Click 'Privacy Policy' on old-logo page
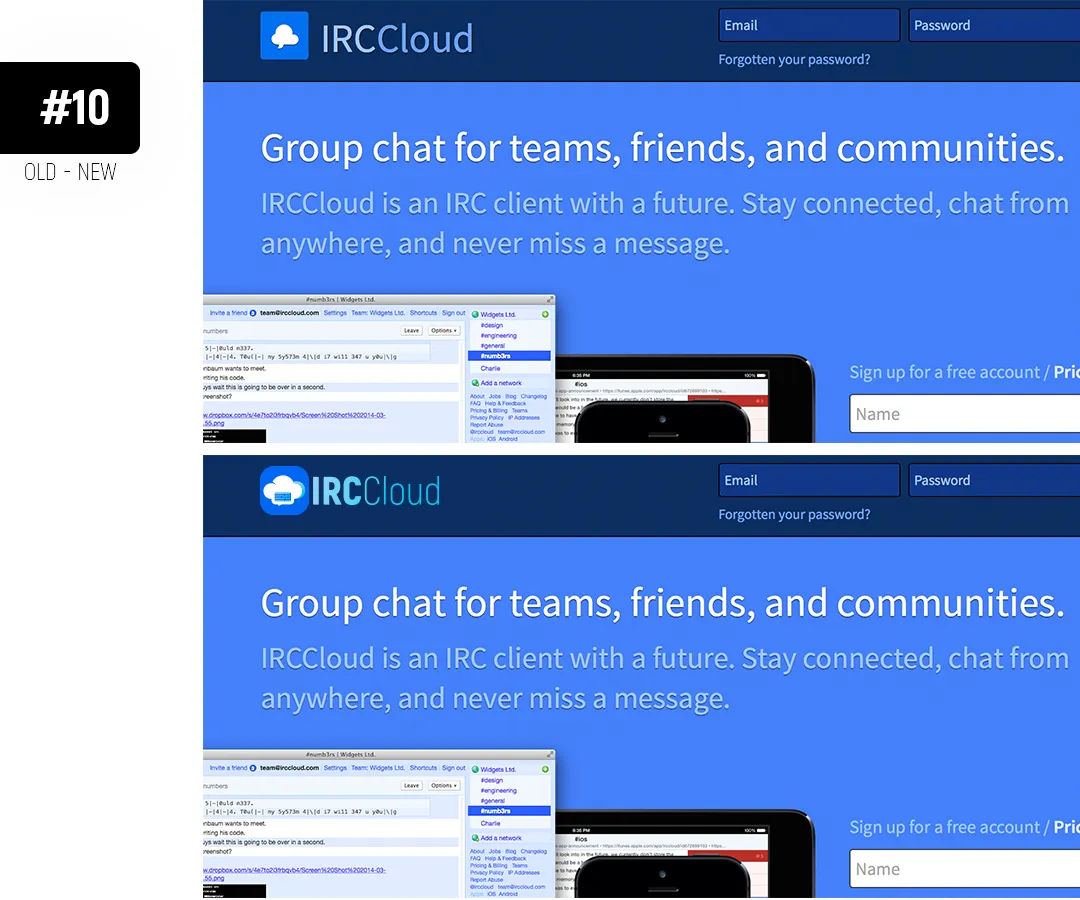This screenshot has width=1080, height=900. tap(487, 417)
